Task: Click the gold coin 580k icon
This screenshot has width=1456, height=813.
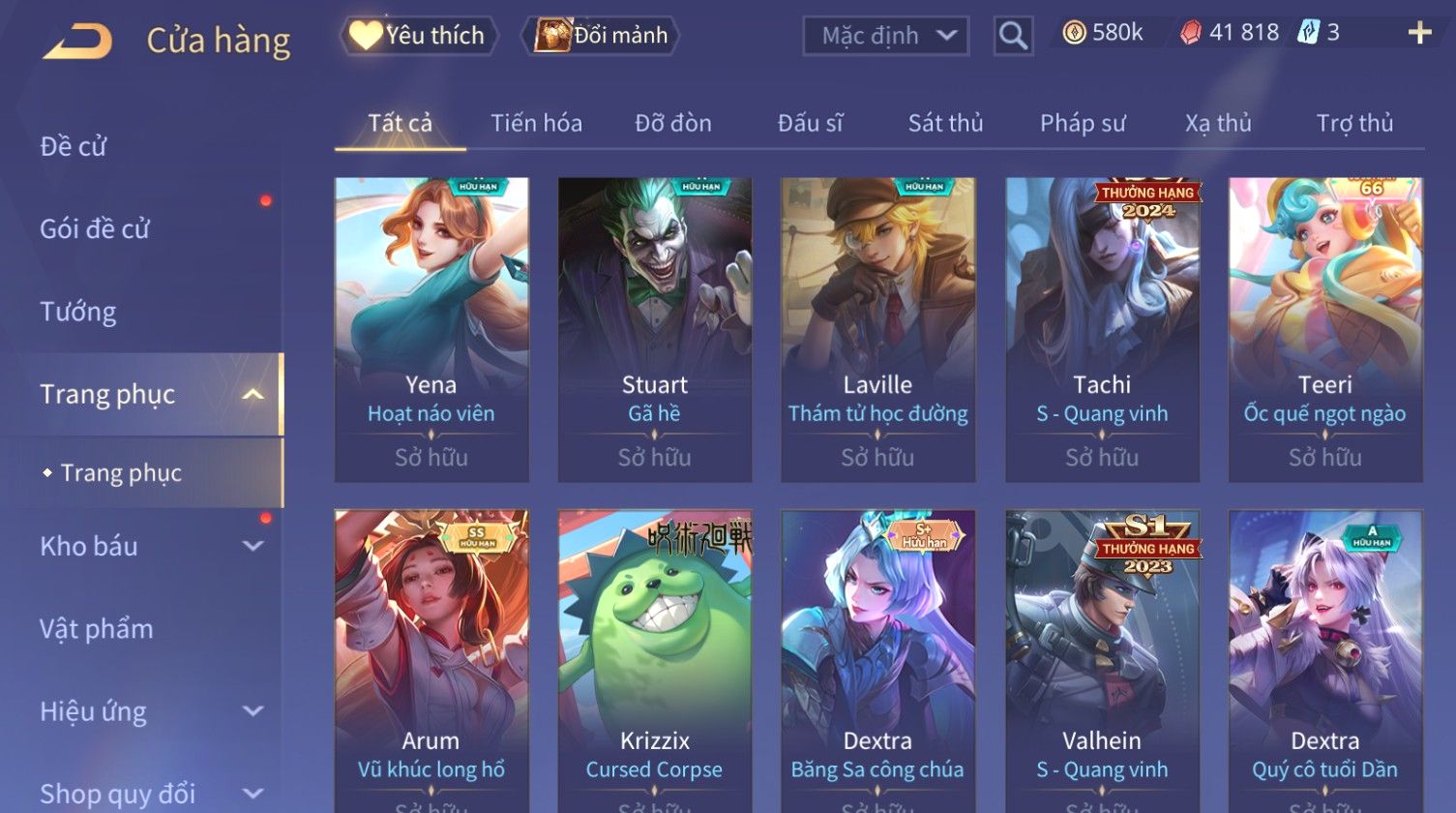Action: pos(1074,33)
